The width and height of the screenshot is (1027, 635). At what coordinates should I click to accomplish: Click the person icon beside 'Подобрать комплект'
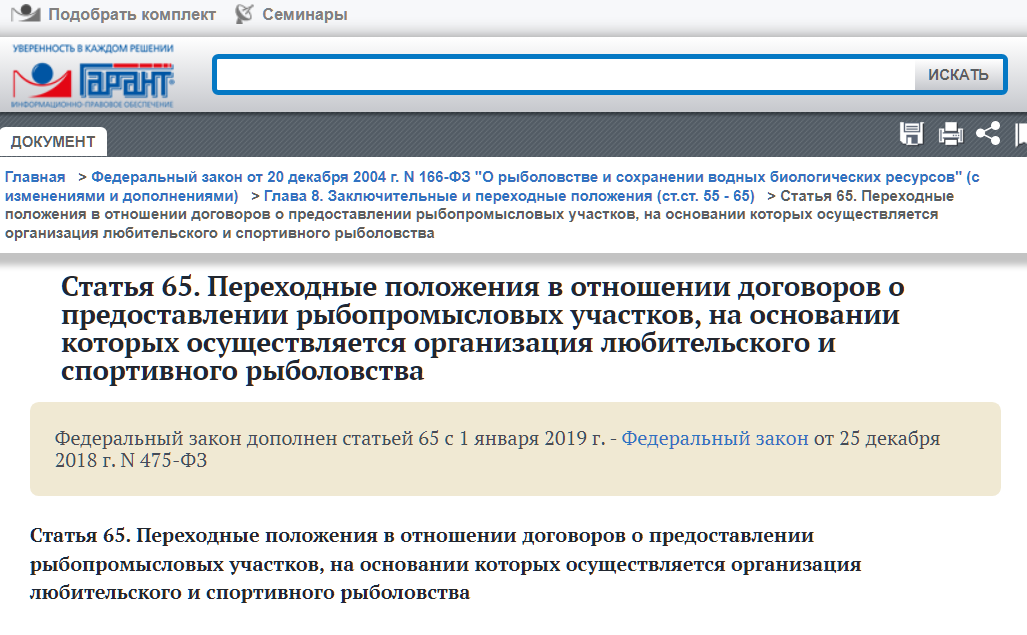point(26,13)
